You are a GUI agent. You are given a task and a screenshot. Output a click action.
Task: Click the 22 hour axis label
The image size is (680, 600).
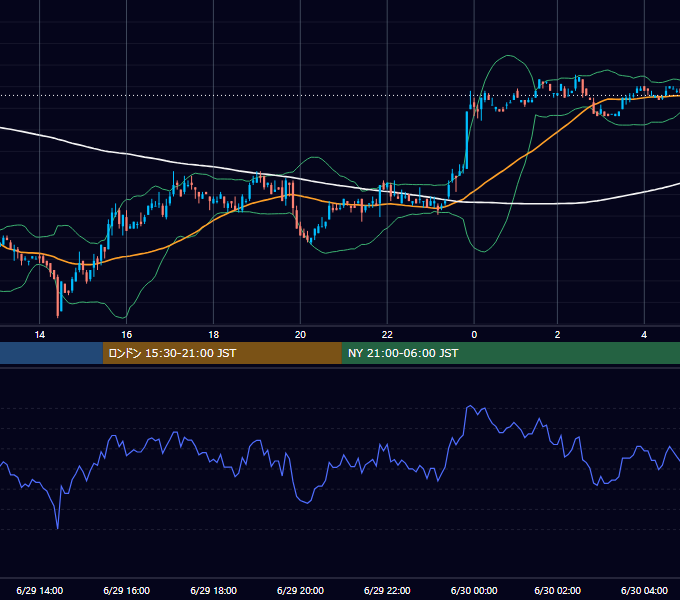pyautogui.click(x=387, y=335)
